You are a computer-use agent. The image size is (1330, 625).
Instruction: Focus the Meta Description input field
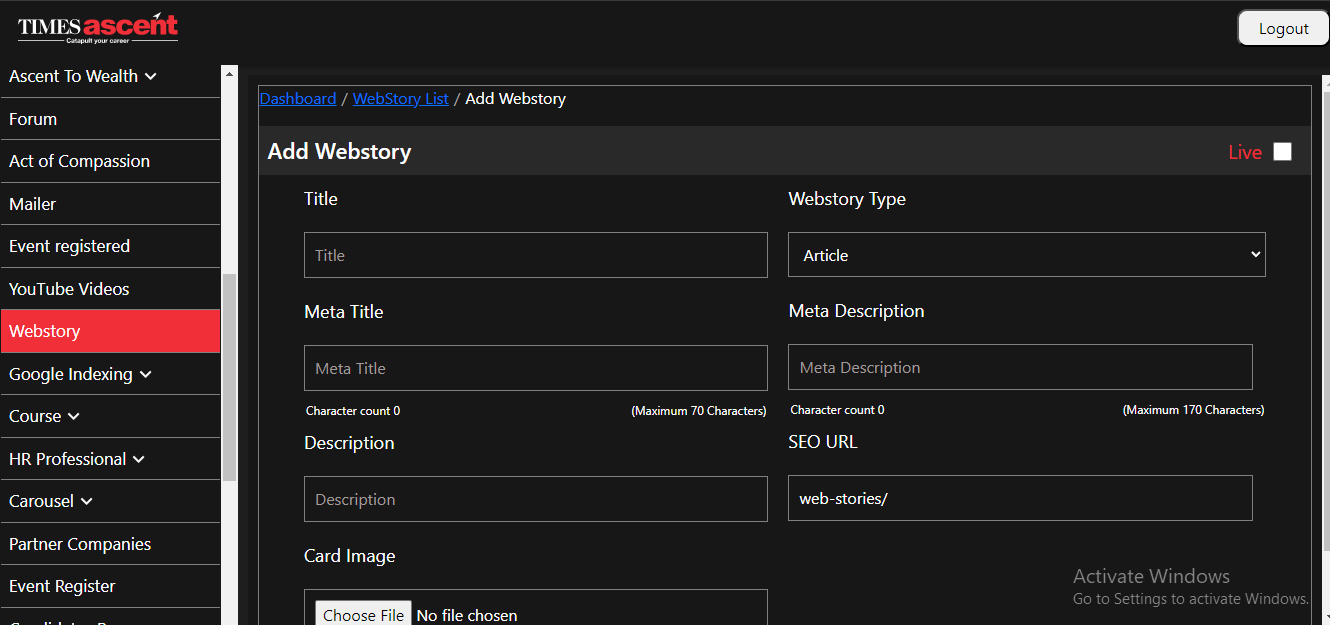tap(1020, 367)
